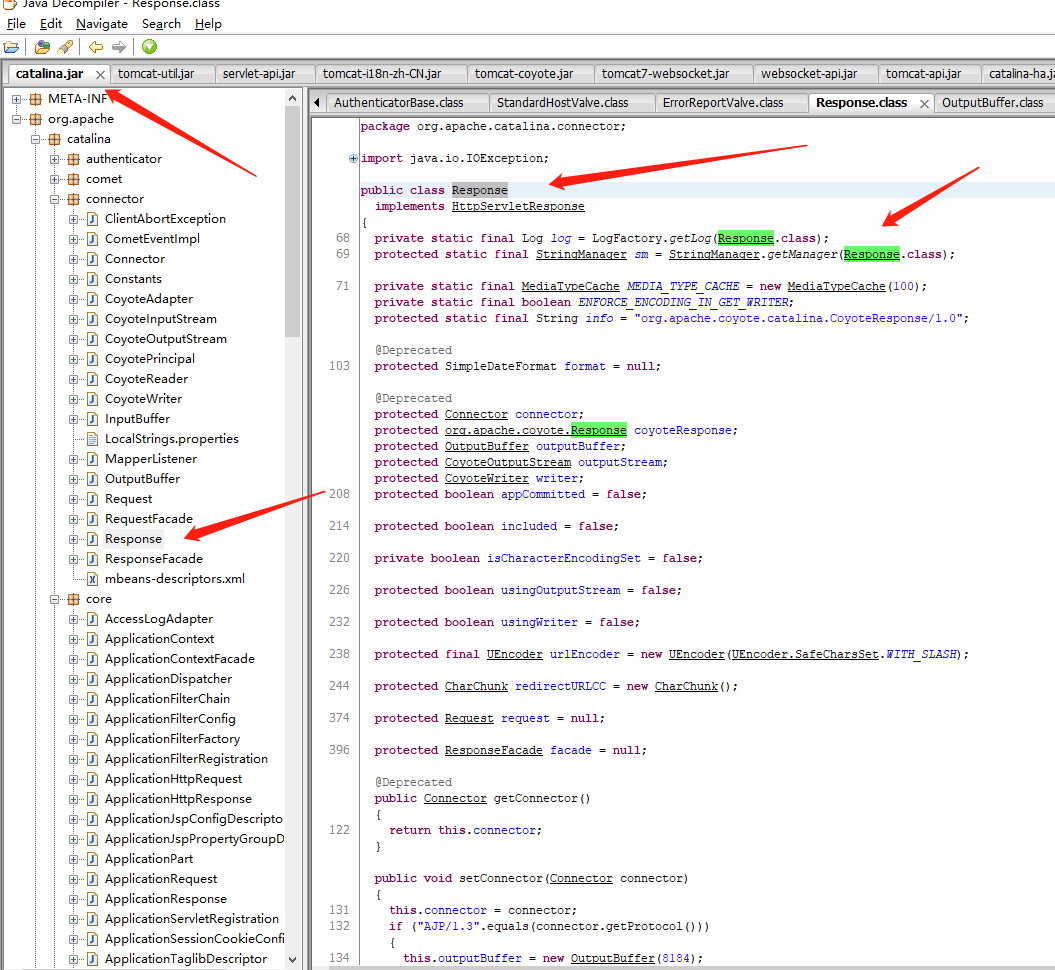The width and height of the screenshot is (1055, 970).
Task: Select the MapperListener tree item
Action: click(x=151, y=459)
